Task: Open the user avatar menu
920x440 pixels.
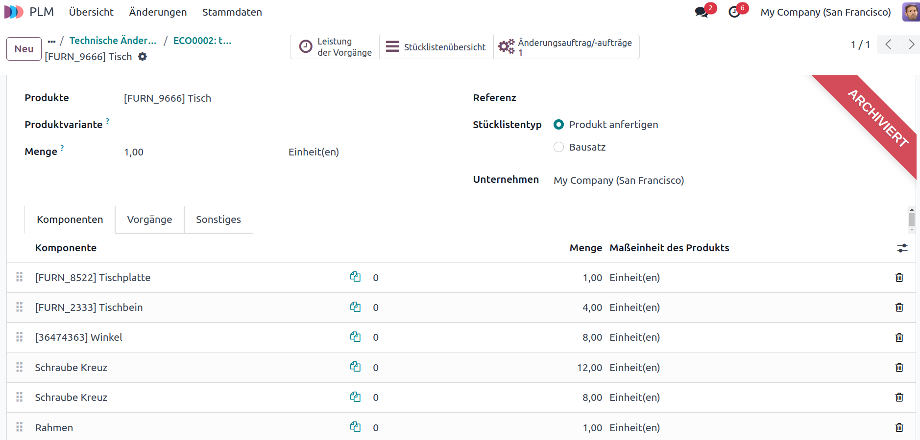Action: click(x=910, y=12)
